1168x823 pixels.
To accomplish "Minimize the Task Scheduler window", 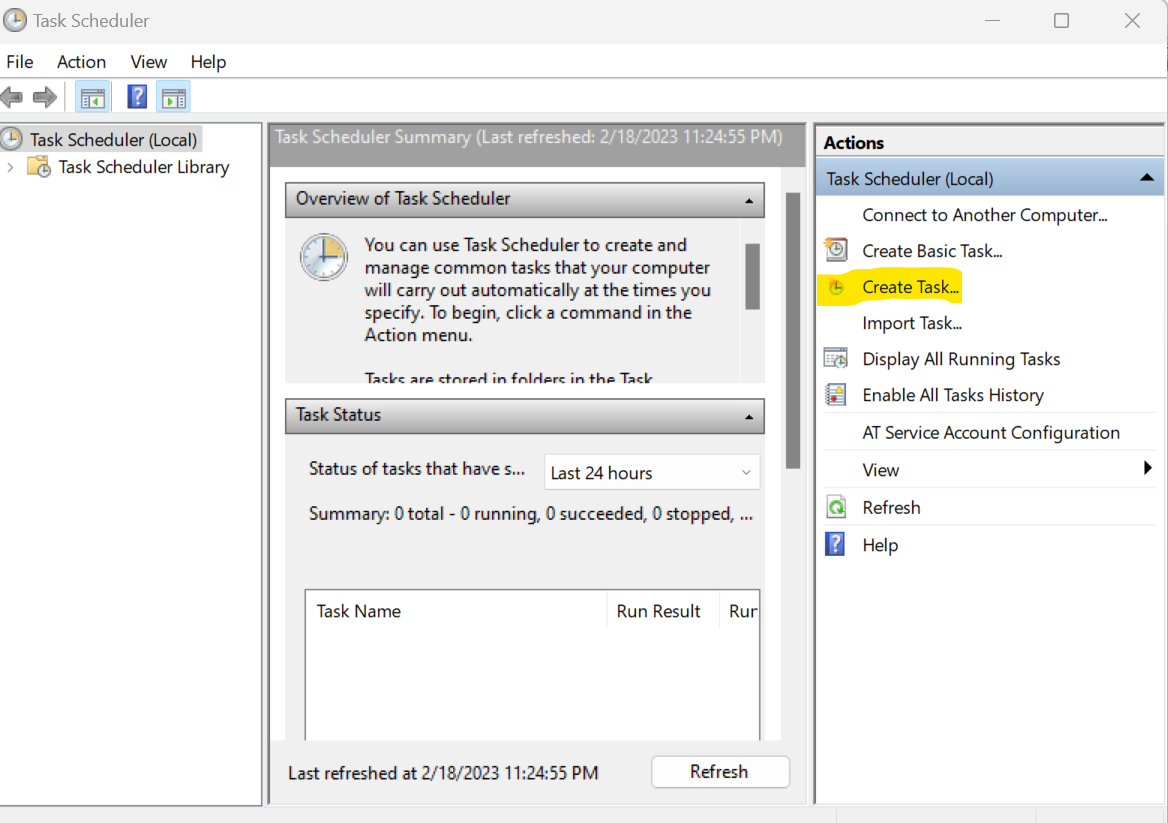I will coord(992,21).
